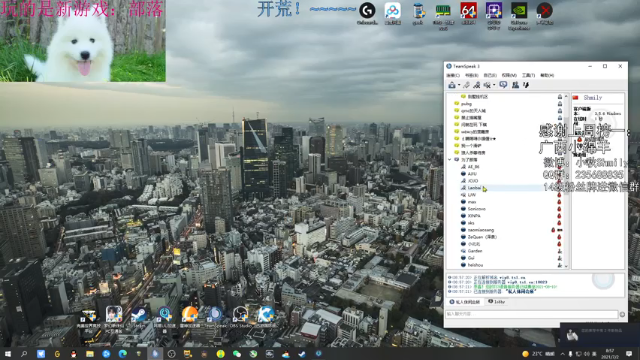Select user JOJO in the channel tree

473,180
